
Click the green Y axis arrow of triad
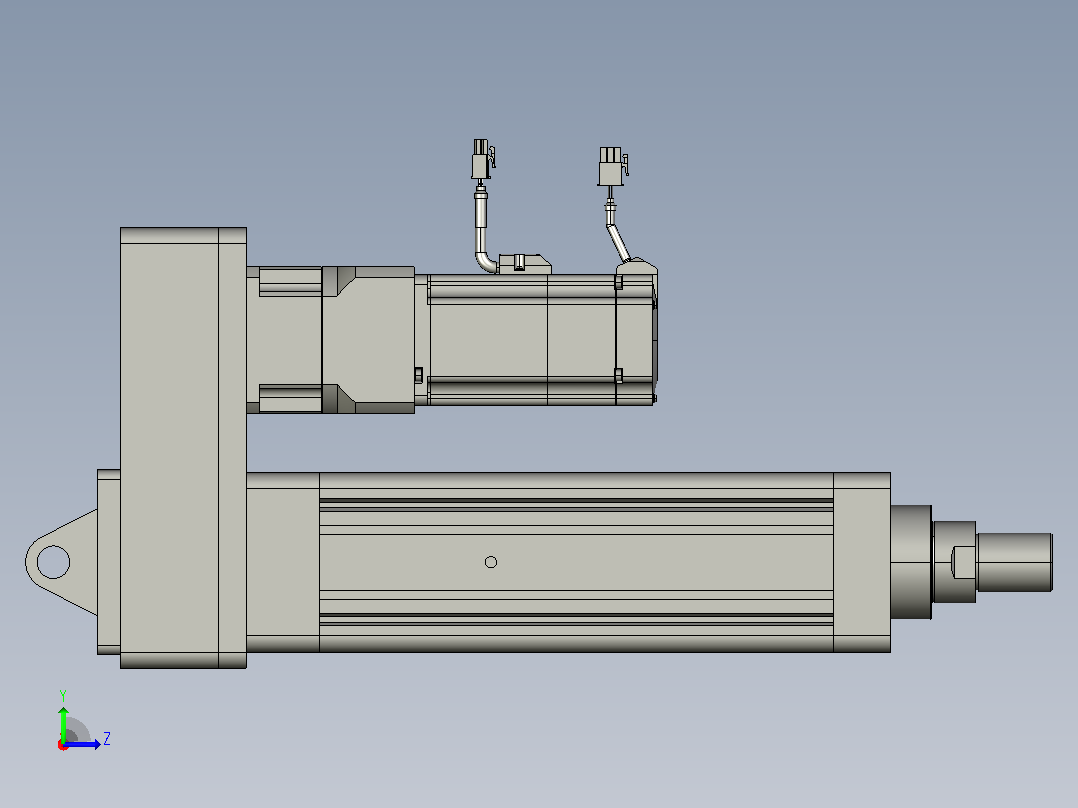[63, 723]
